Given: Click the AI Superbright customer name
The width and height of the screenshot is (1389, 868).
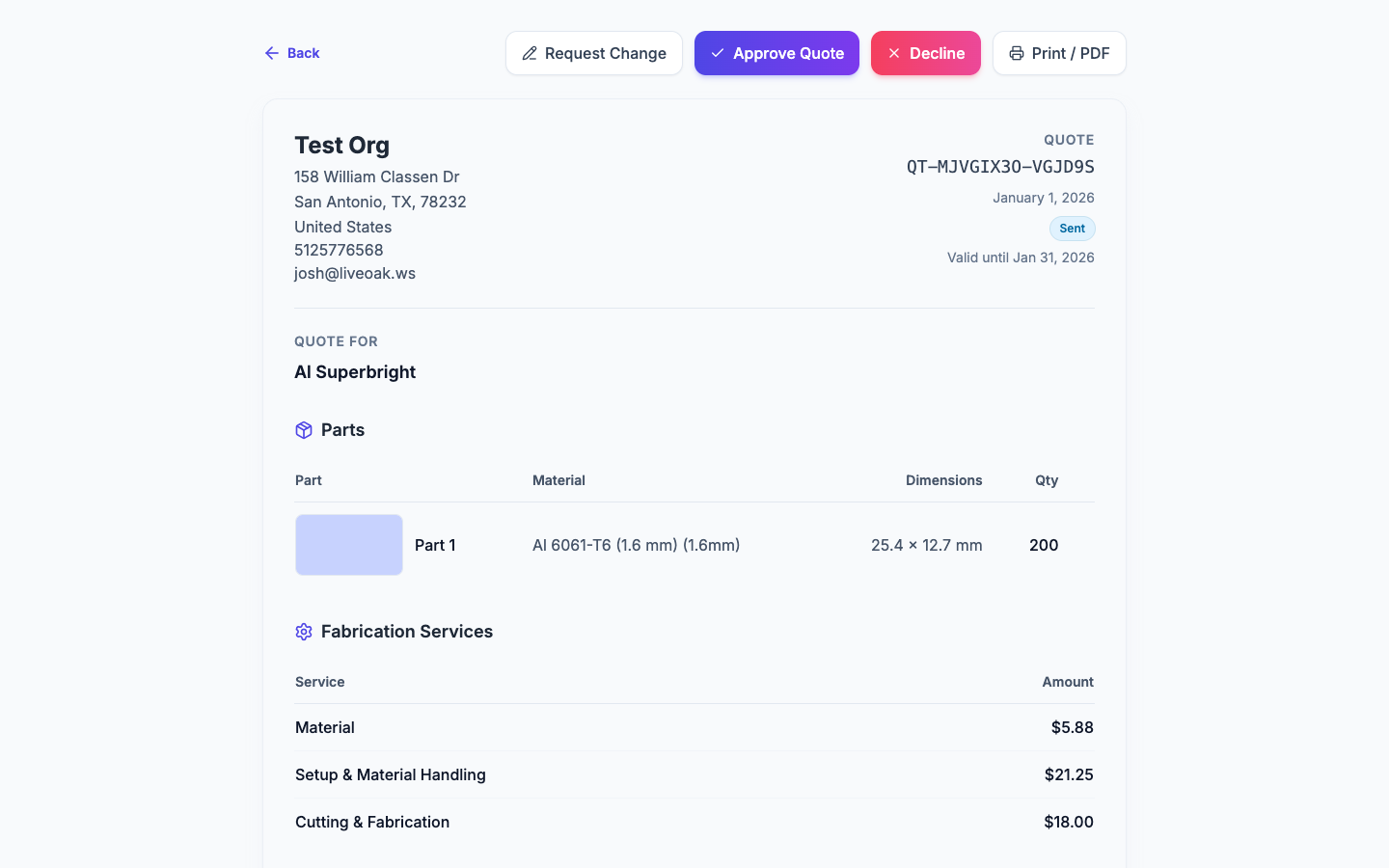Looking at the screenshot, I should (355, 371).
